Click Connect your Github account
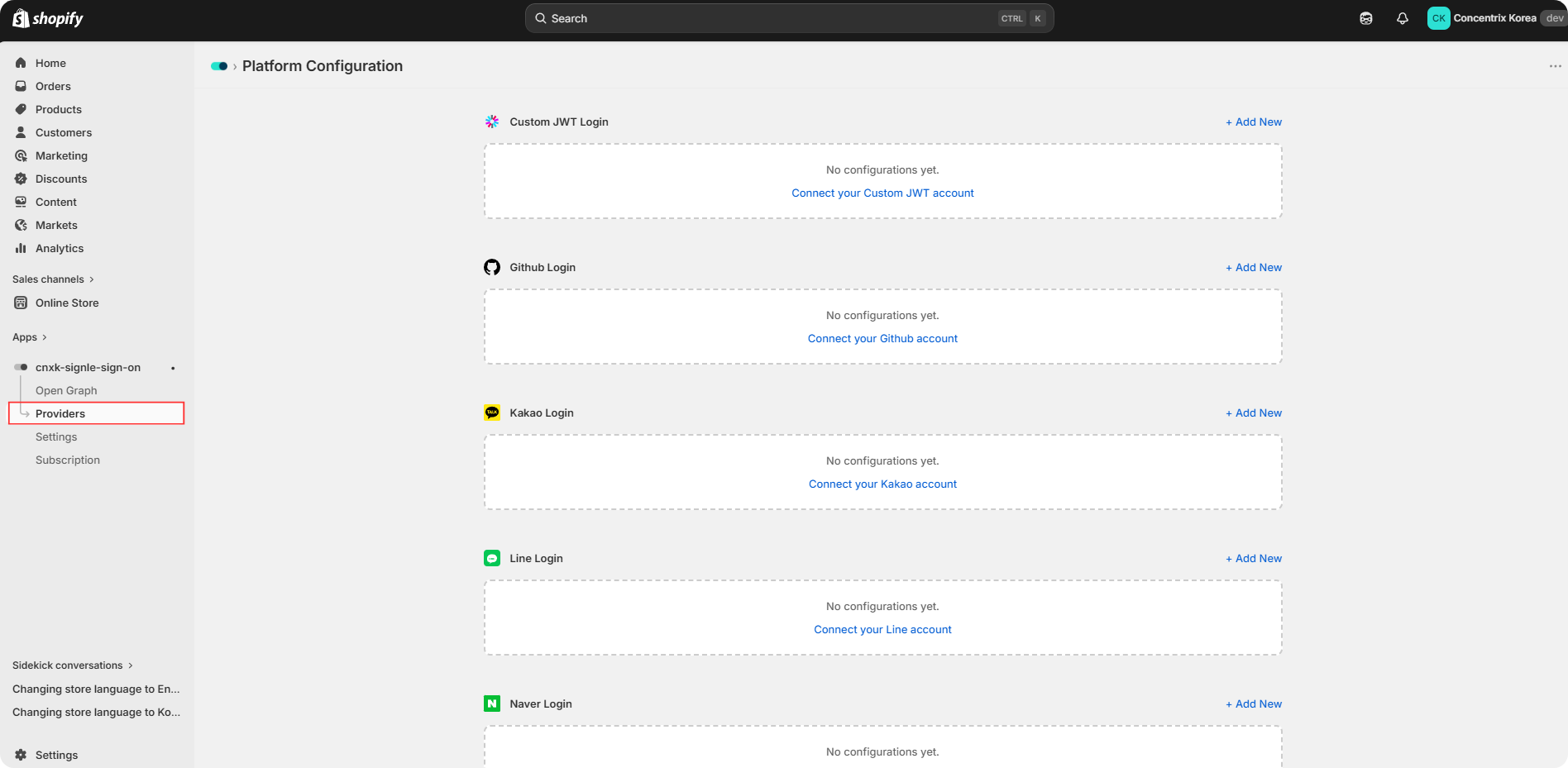This screenshot has height=768, width=1568. (x=882, y=338)
